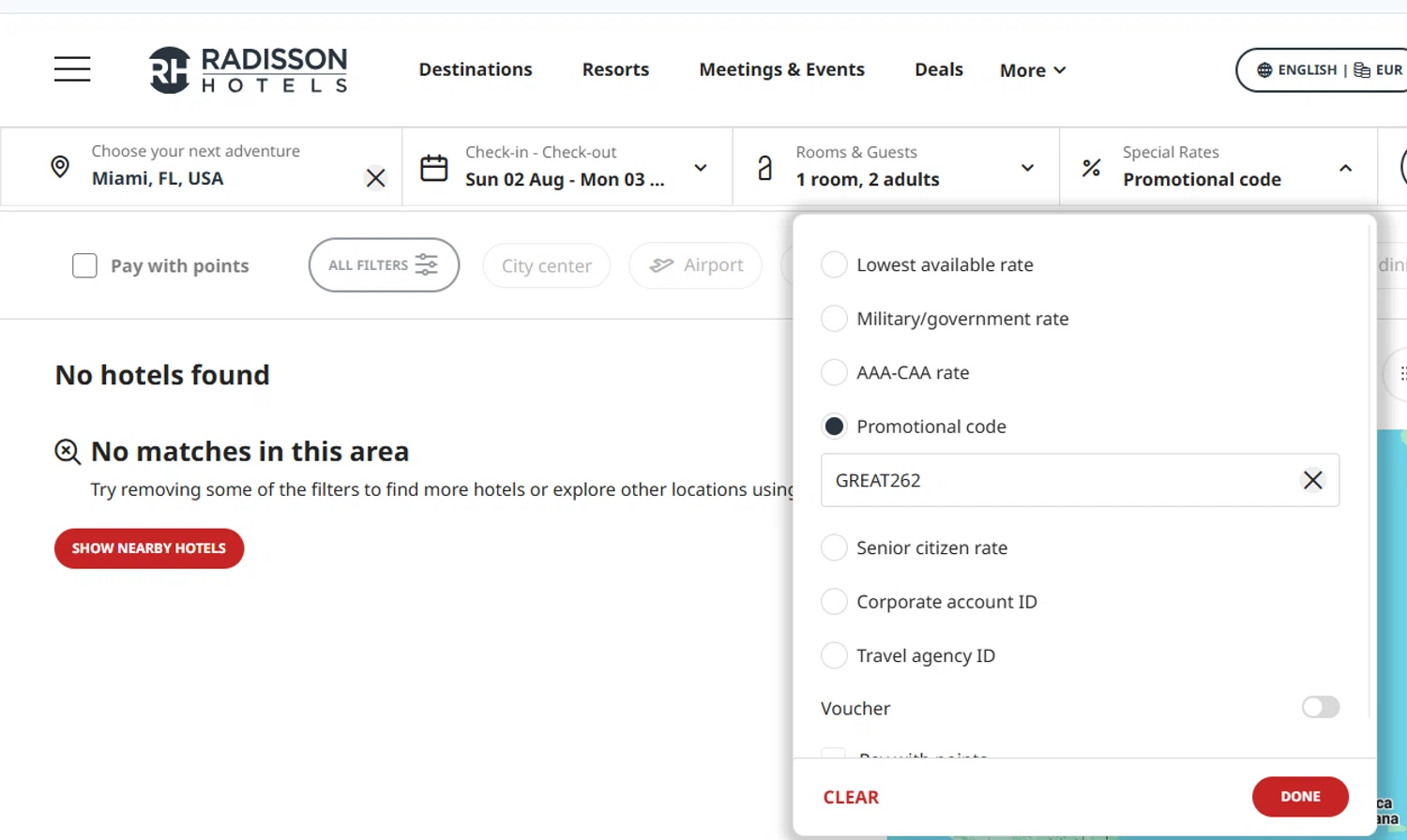Viewport: 1407px width, 840px height.
Task: Open Meetings & Events menu
Action: [x=781, y=69]
